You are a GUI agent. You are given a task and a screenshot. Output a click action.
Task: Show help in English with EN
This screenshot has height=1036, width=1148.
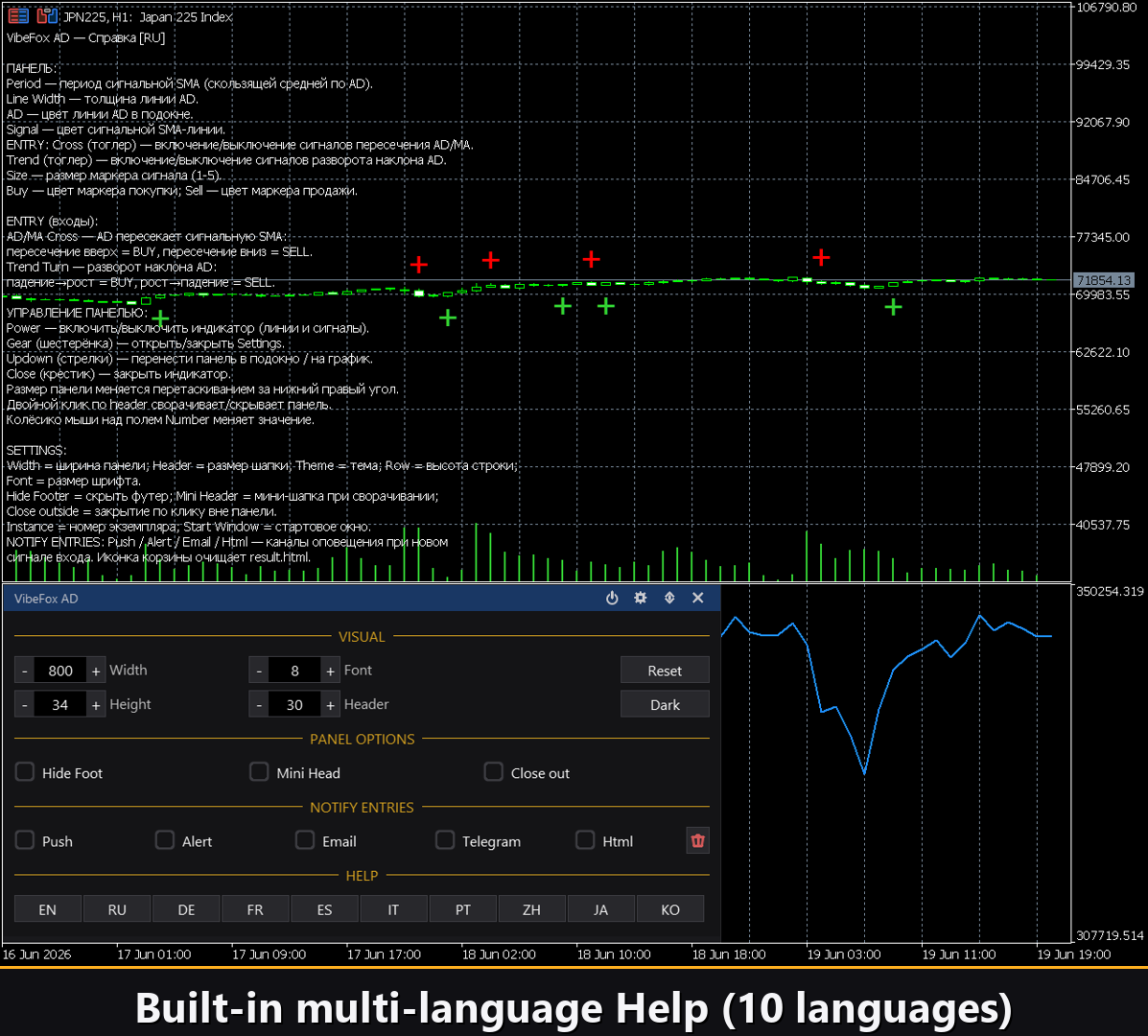(48, 908)
